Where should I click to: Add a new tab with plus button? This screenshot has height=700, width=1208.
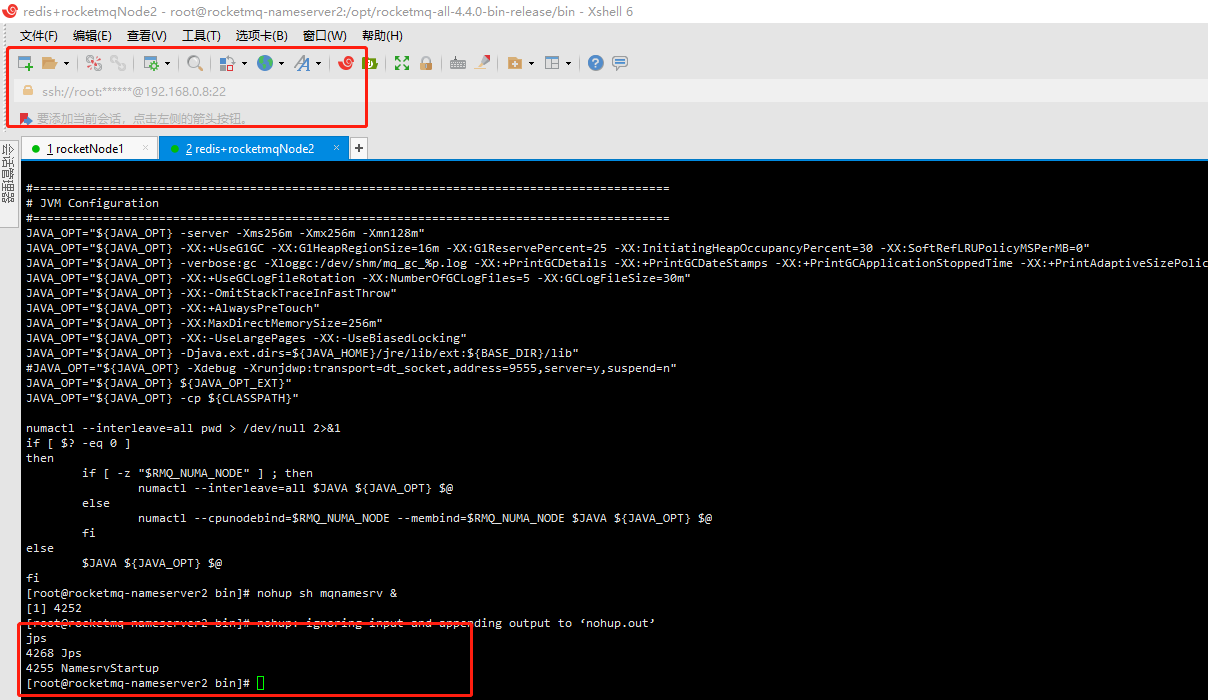(x=359, y=148)
